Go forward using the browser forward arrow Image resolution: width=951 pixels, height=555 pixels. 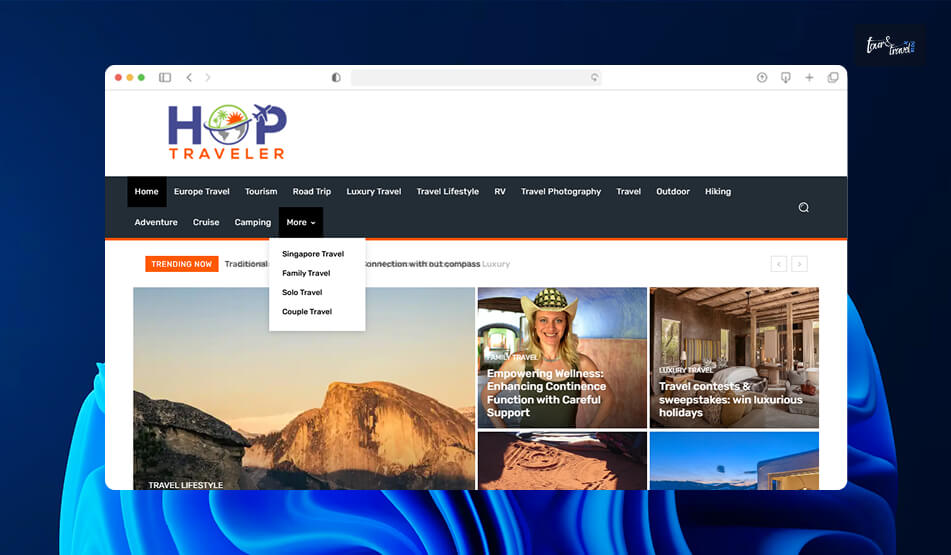click(x=208, y=78)
